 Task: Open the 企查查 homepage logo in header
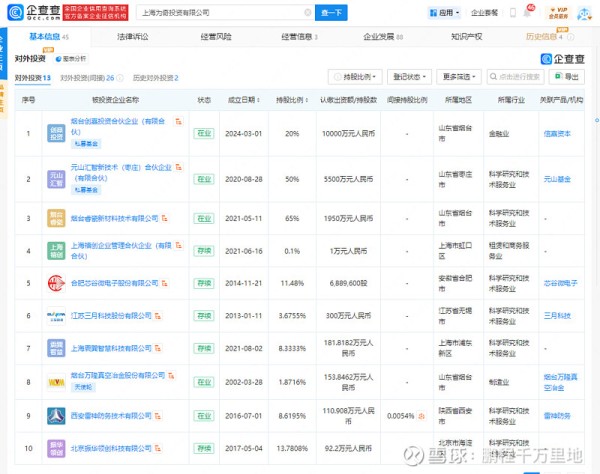(x=34, y=13)
